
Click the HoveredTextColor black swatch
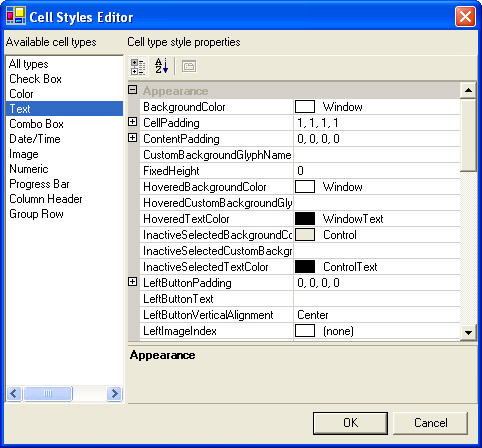[305, 219]
